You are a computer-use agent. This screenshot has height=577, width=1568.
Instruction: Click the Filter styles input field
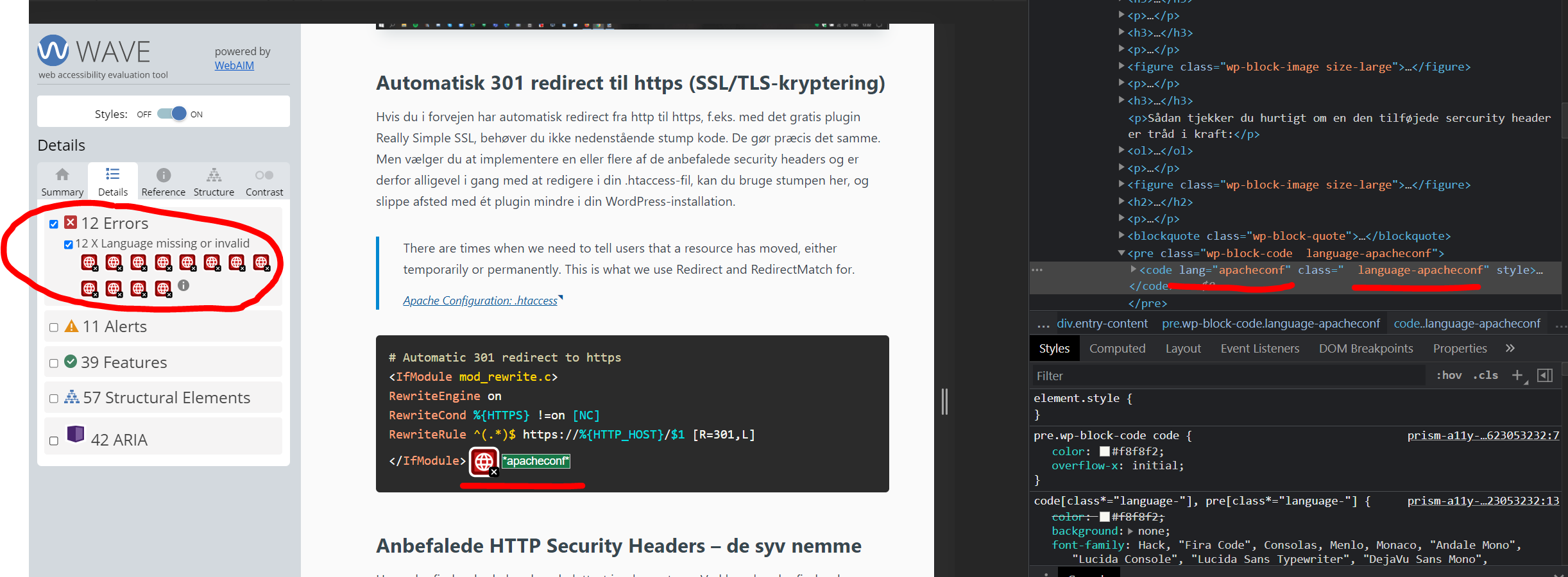1228,376
